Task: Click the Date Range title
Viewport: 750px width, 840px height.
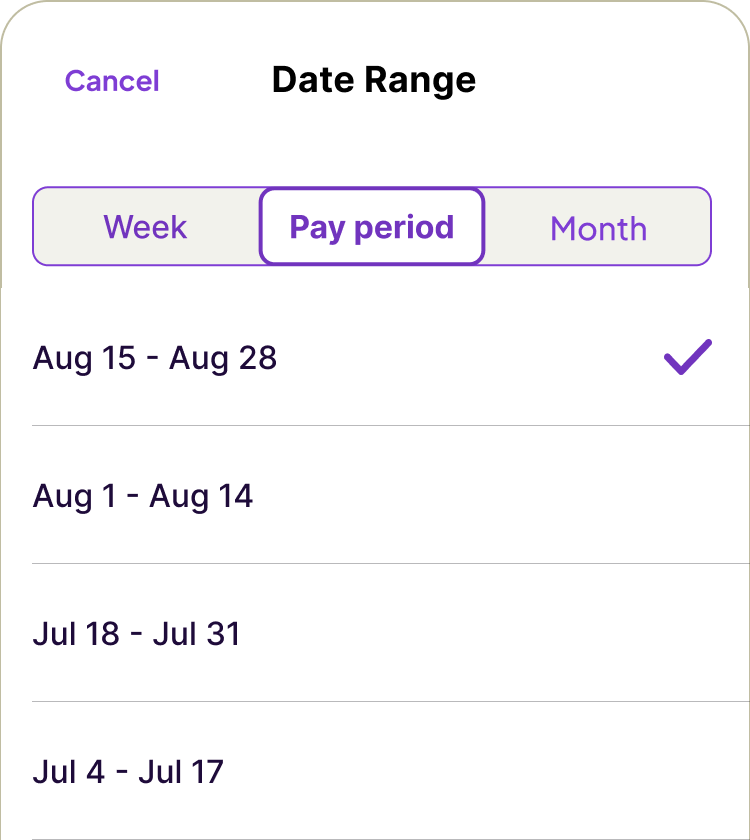Action: tap(374, 80)
